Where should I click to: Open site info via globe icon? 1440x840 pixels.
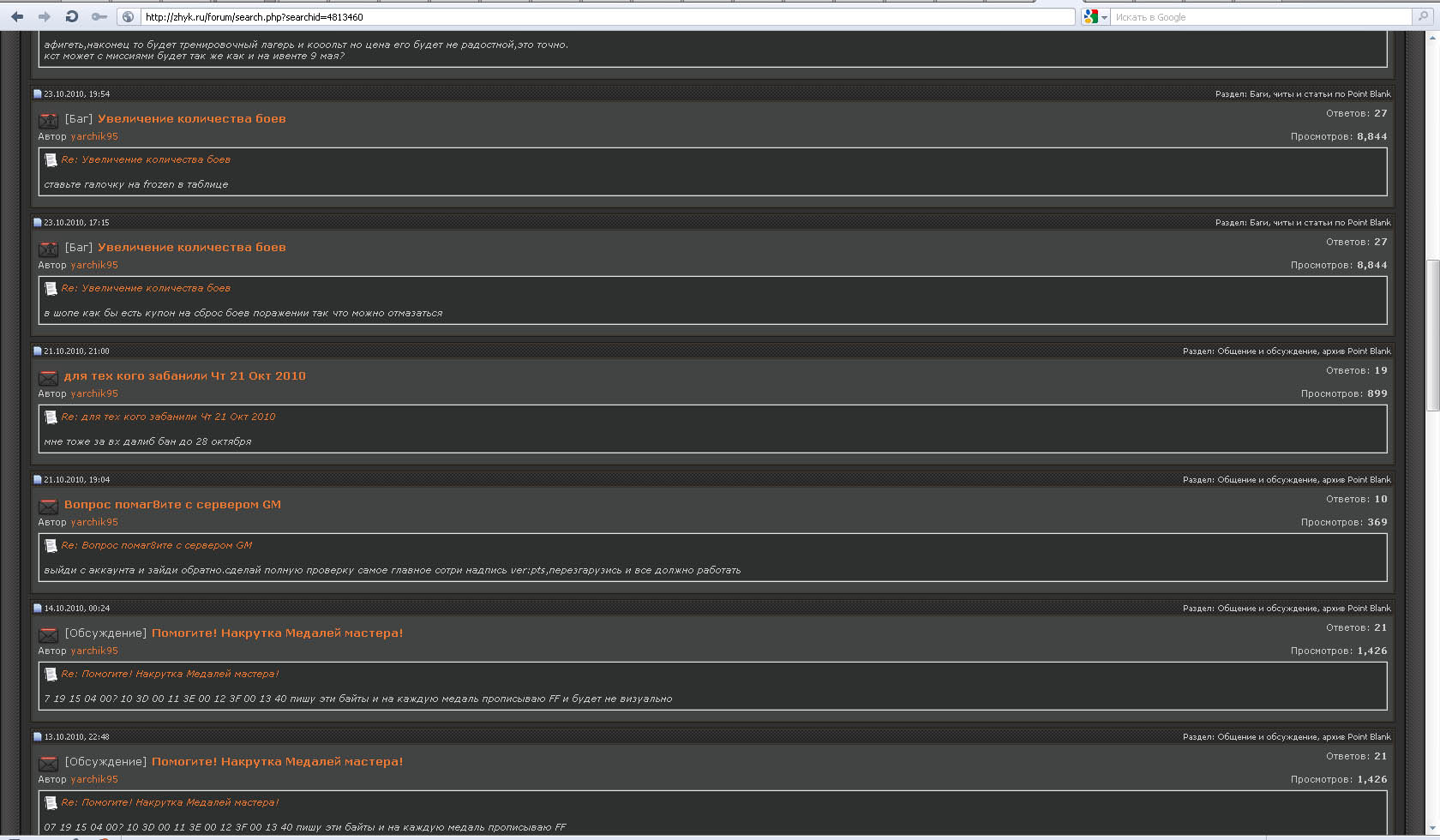[x=129, y=16]
